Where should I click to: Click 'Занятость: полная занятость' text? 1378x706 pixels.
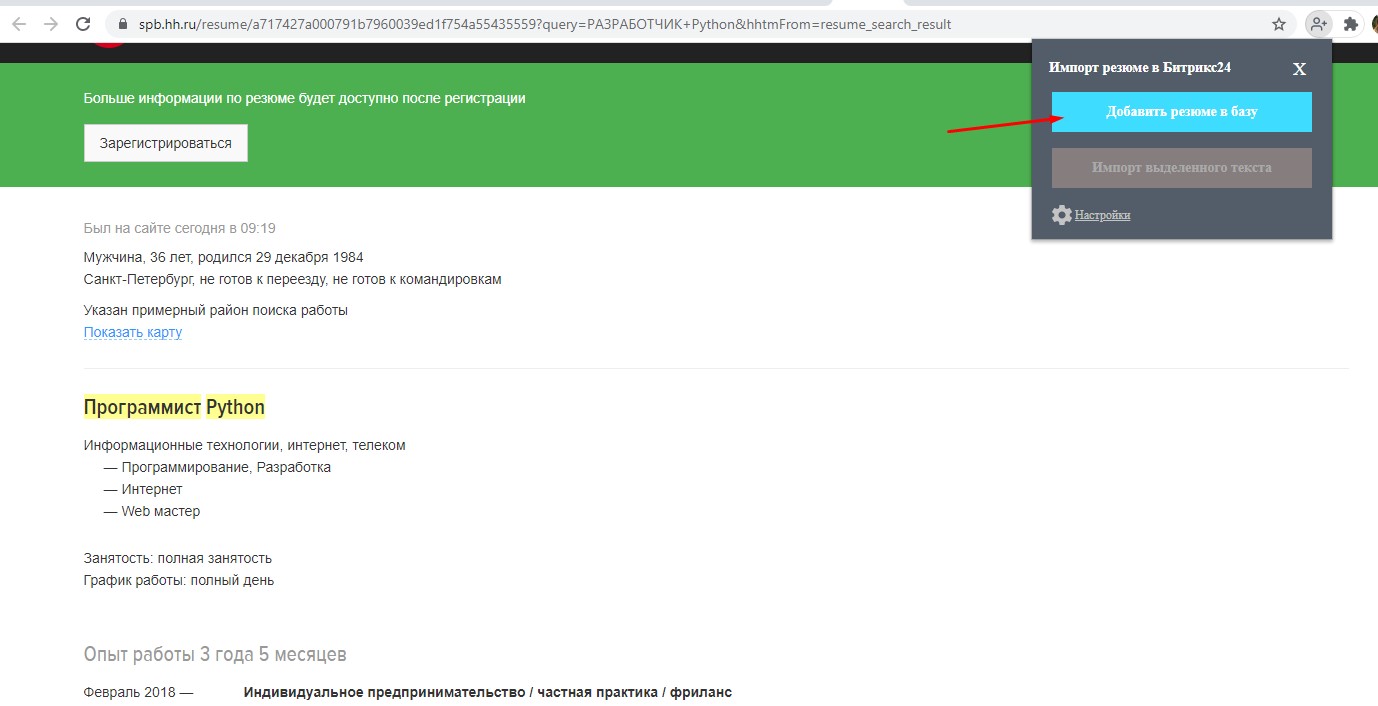point(178,558)
